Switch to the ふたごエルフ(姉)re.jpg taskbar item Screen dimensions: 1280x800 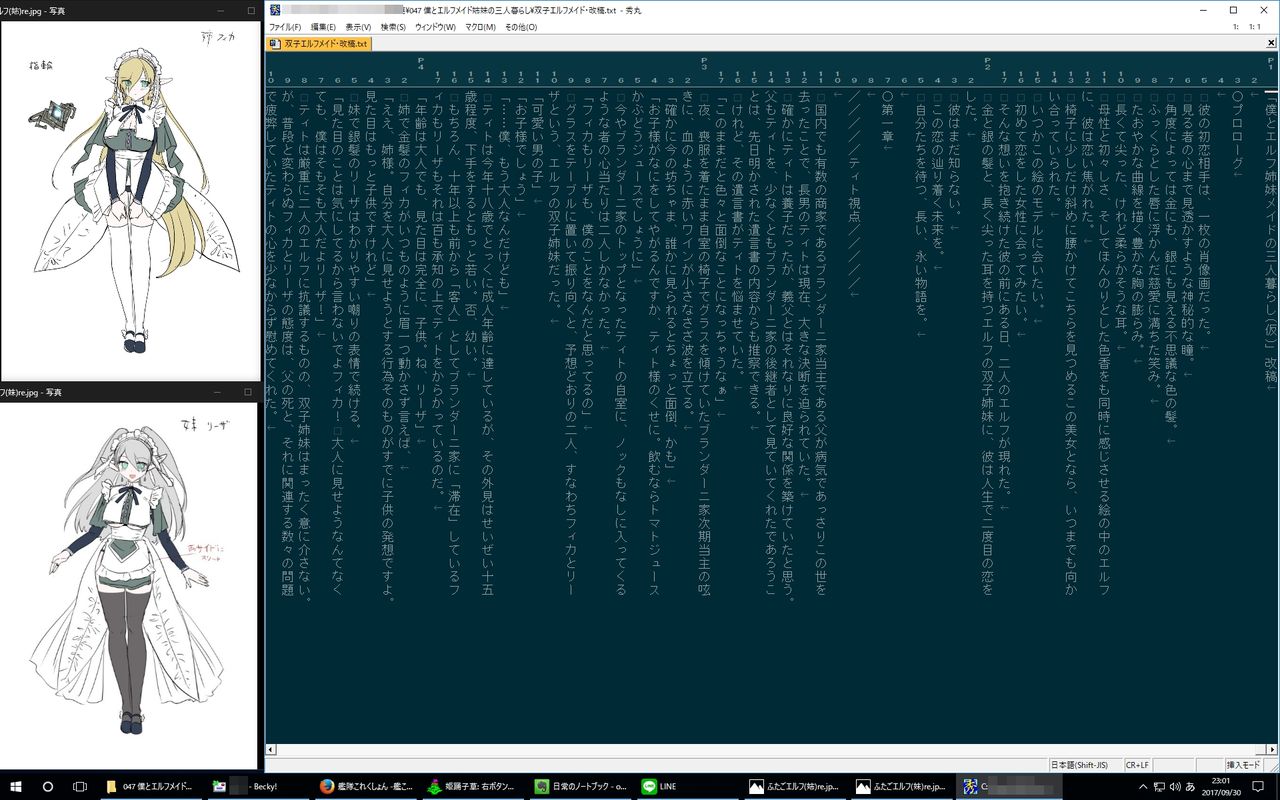pyautogui.click(x=793, y=787)
